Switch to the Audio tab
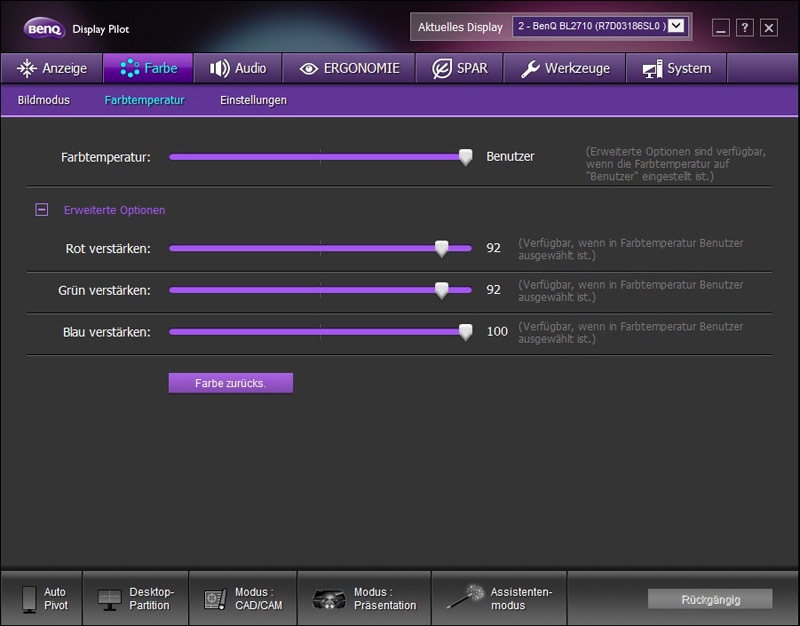The height and width of the screenshot is (626, 800). pos(238,68)
